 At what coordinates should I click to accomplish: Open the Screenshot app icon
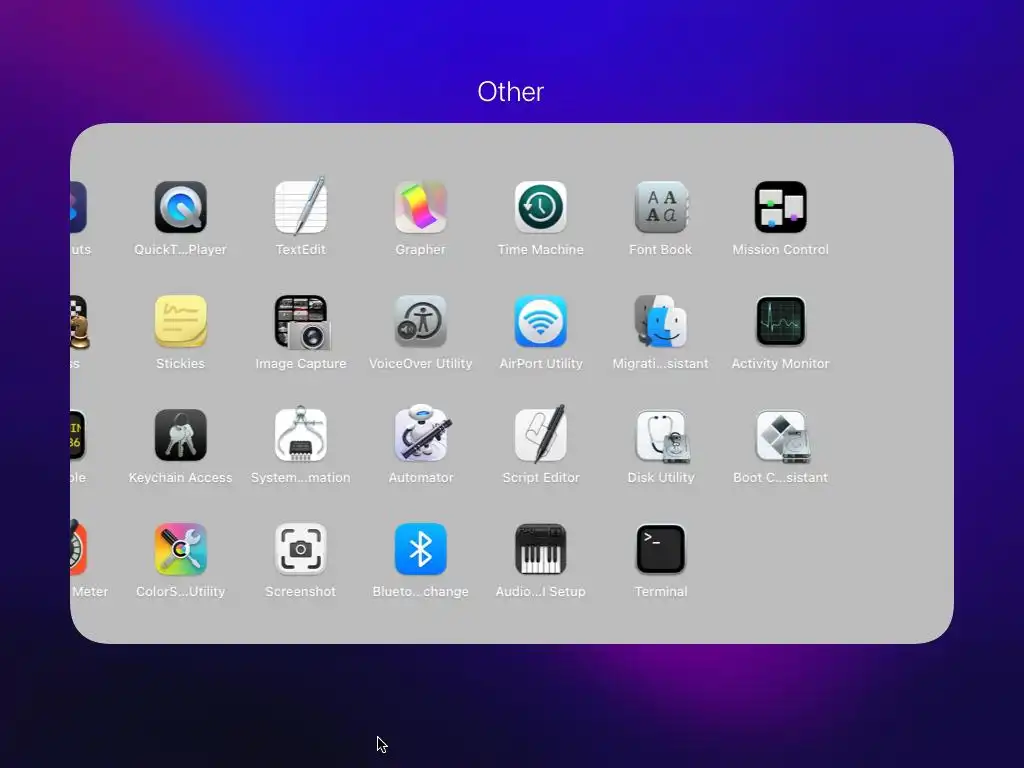click(x=300, y=549)
